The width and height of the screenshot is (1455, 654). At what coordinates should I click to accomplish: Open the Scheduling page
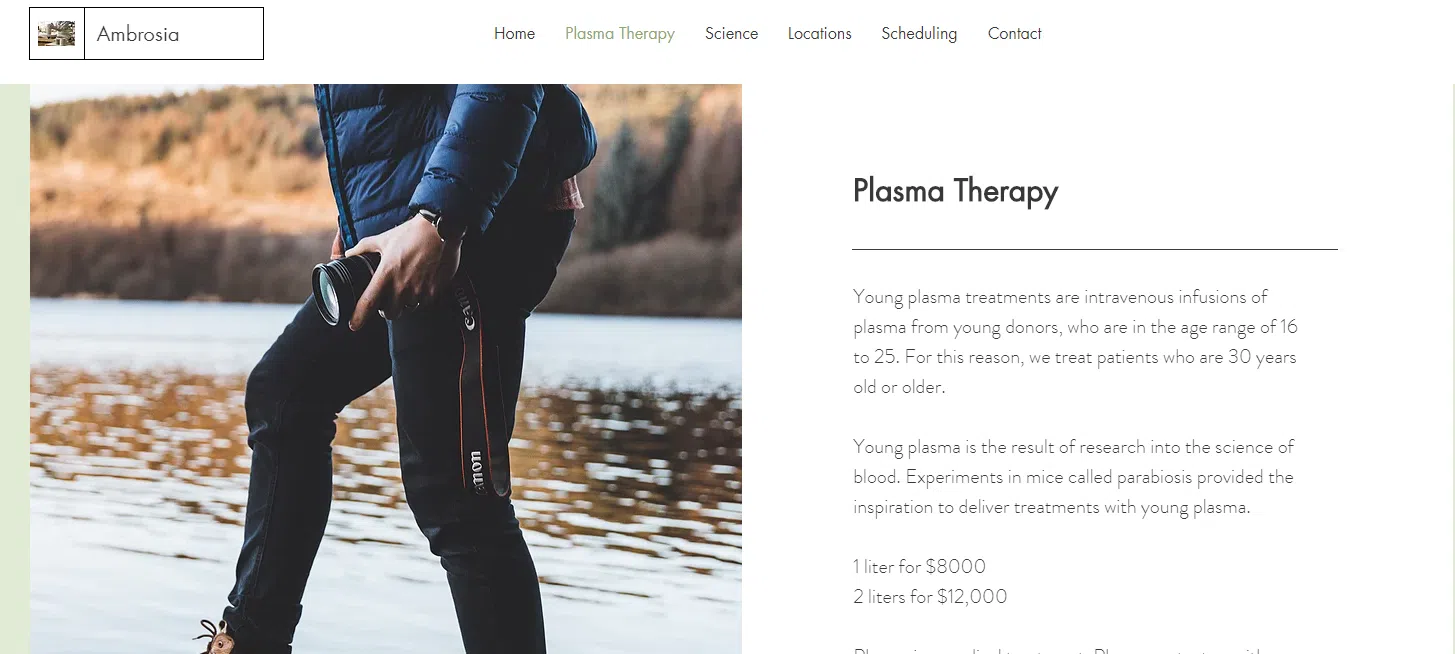pos(918,34)
